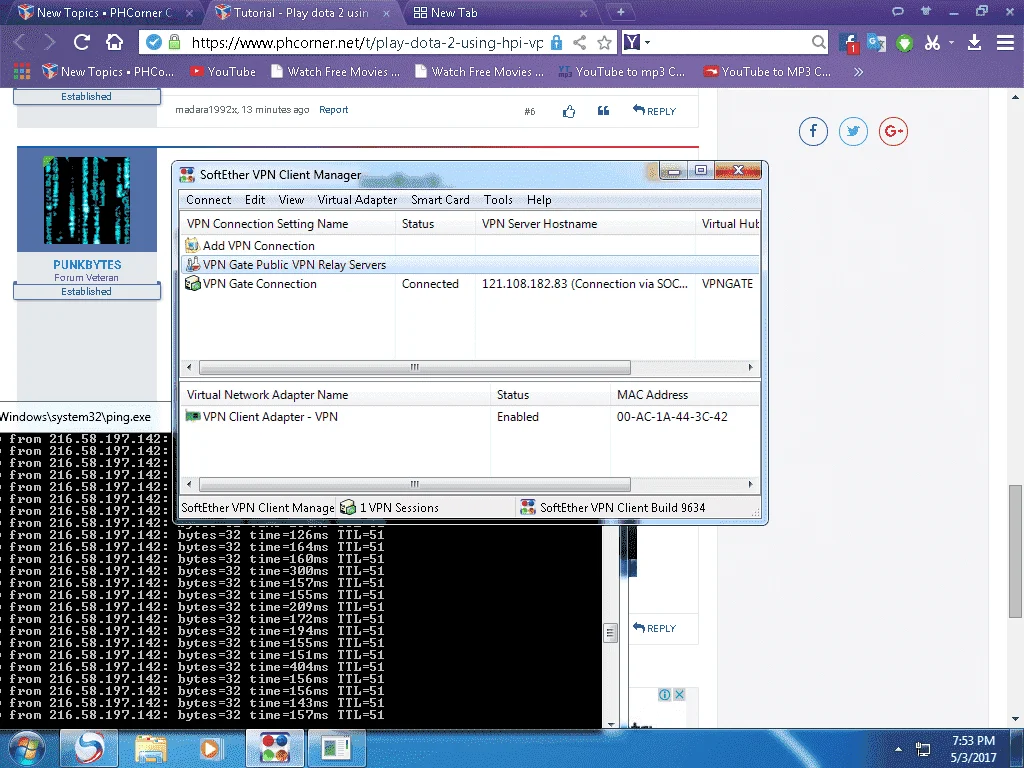Go to browser home page icon
This screenshot has height=768, width=1024.
115,42
